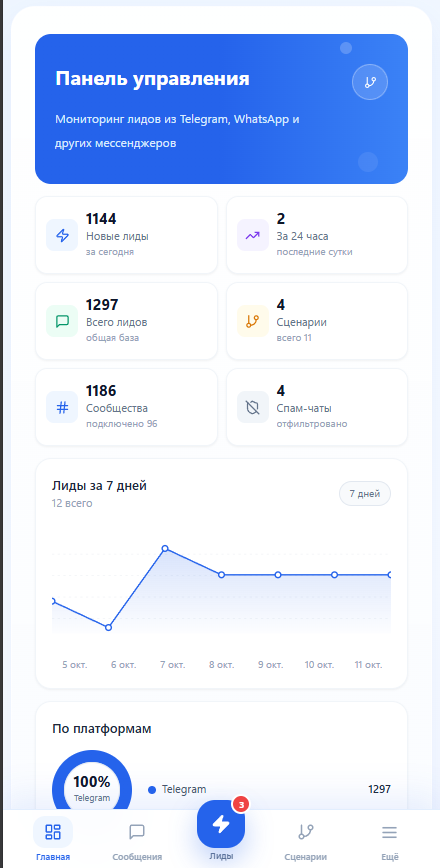
Task: Click the chat bubble icon beside Всего лидов
Action: coord(62,321)
